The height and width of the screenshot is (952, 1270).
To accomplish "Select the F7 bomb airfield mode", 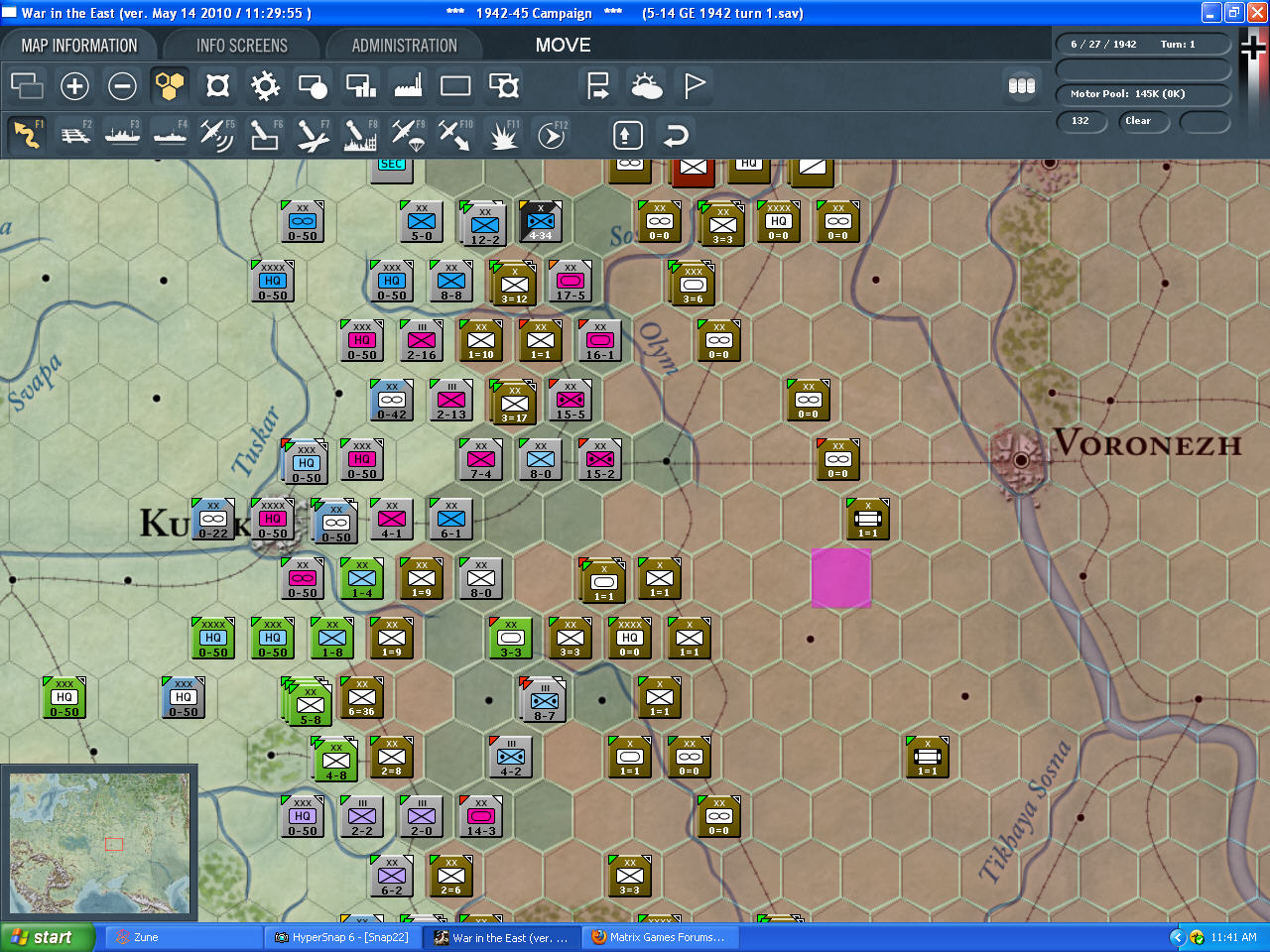I will [x=313, y=135].
